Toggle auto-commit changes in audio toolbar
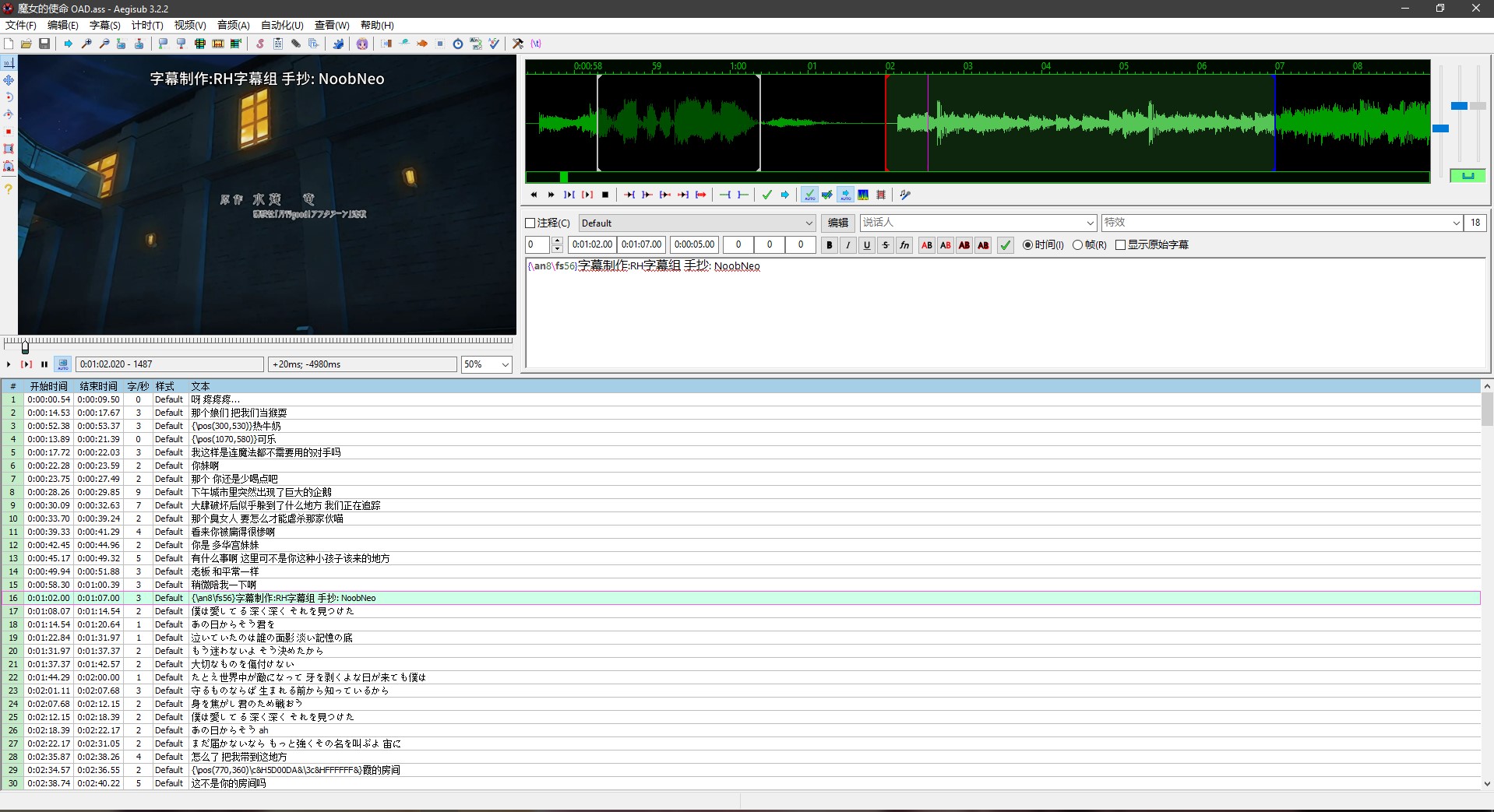 (809, 195)
